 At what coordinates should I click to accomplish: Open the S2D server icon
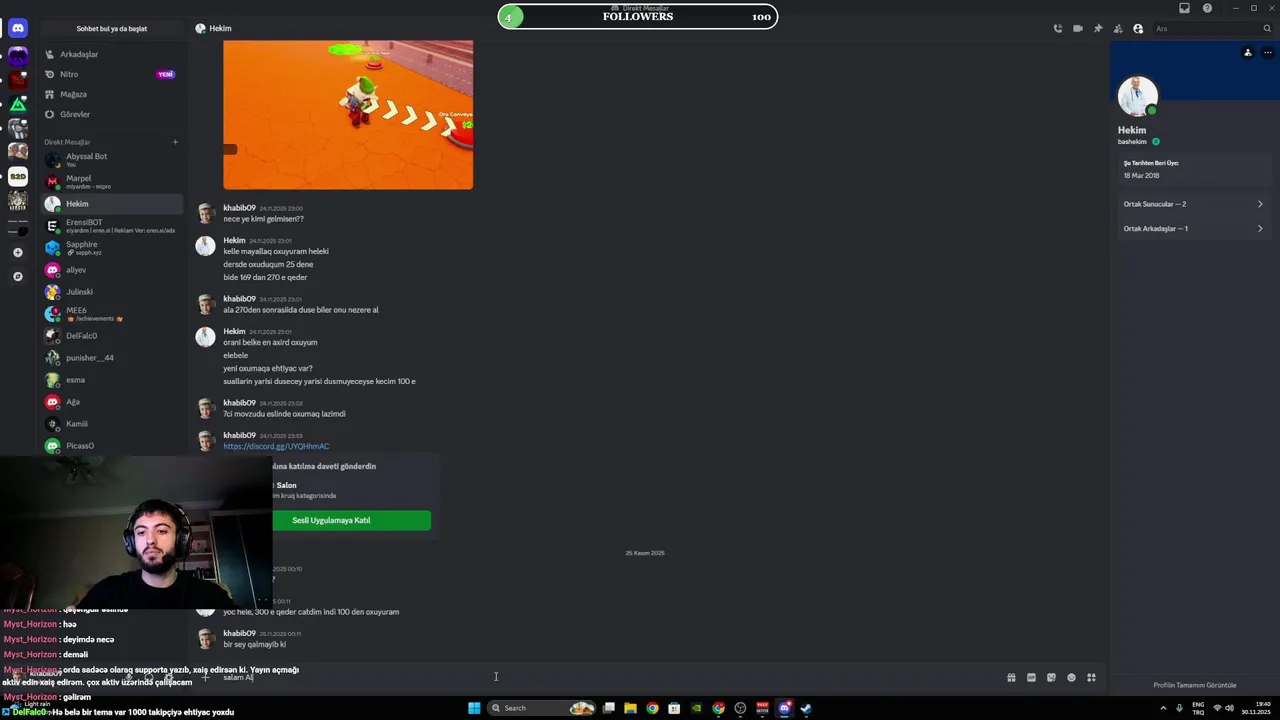(x=17, y=176)
